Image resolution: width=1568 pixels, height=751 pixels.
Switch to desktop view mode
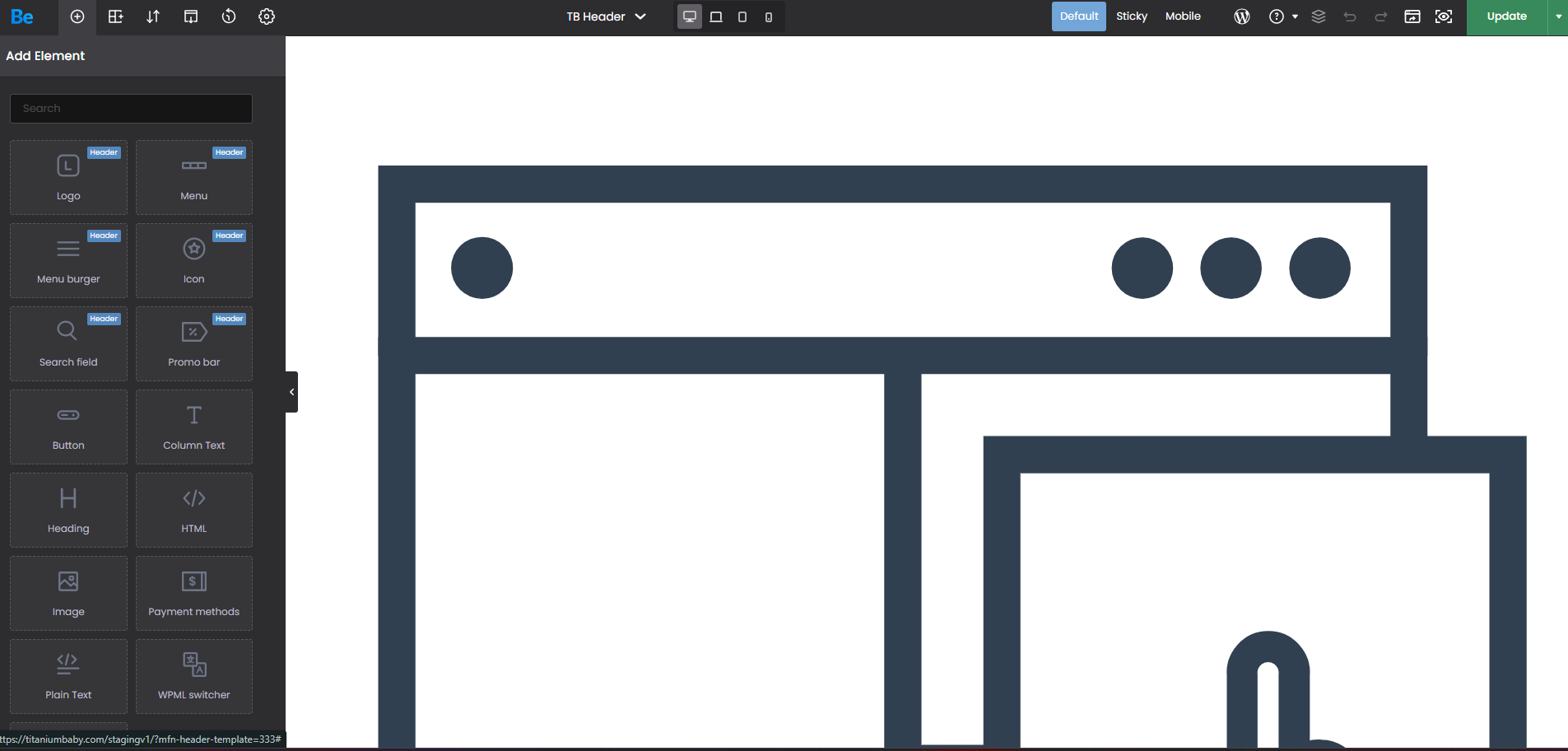coord(690,16)
